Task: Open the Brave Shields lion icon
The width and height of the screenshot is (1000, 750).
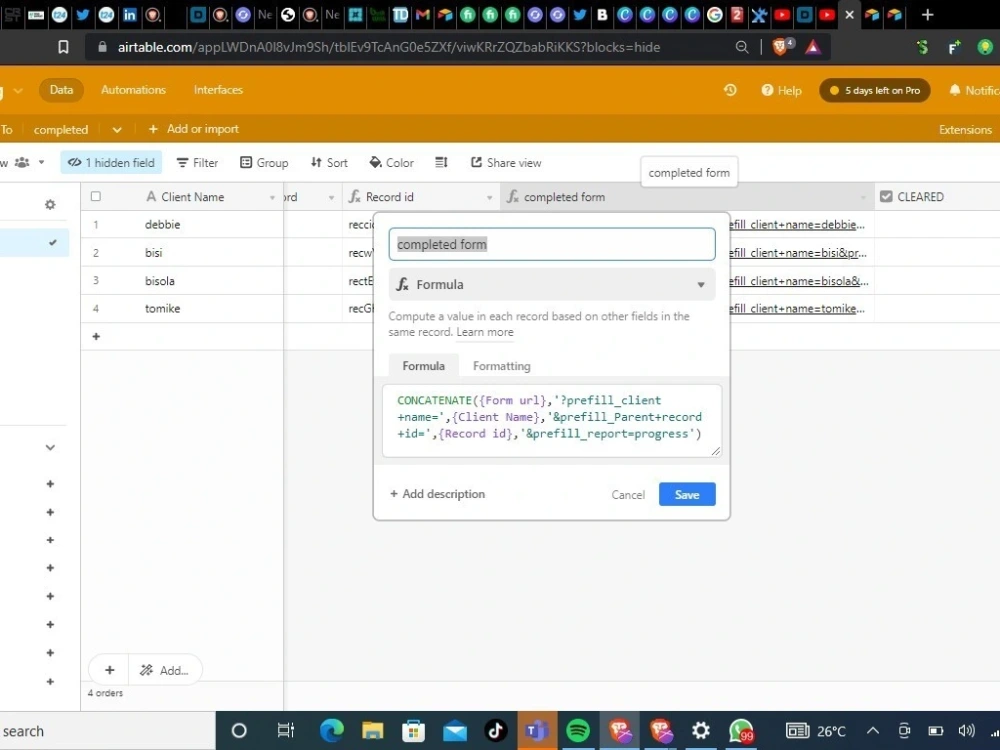Action: tap(779, 47)
